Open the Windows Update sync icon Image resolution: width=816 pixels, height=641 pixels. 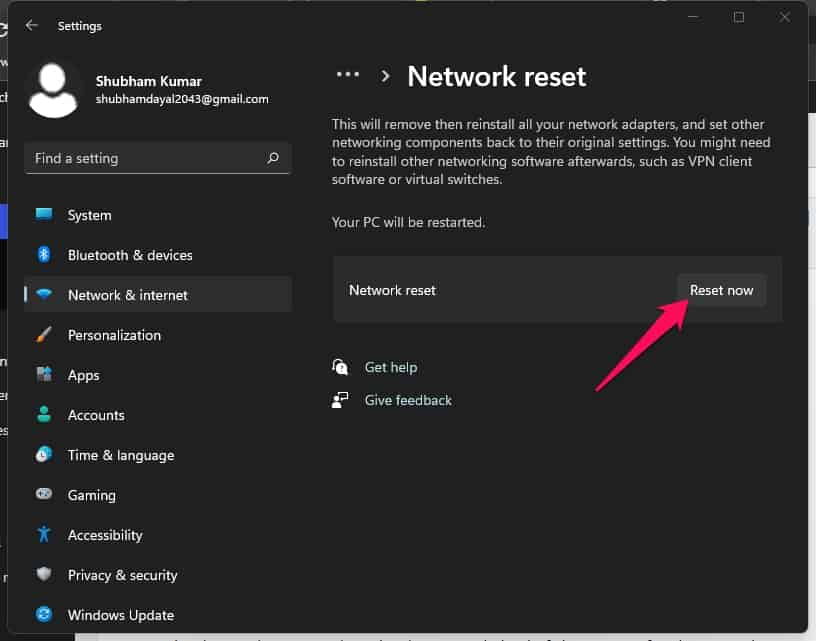[44, 615]
